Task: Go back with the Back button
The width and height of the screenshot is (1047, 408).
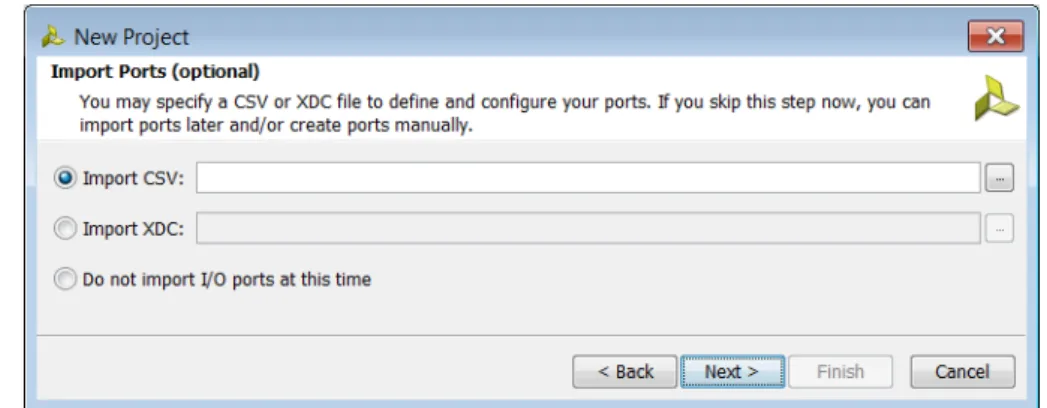Action: coord(625,372)
